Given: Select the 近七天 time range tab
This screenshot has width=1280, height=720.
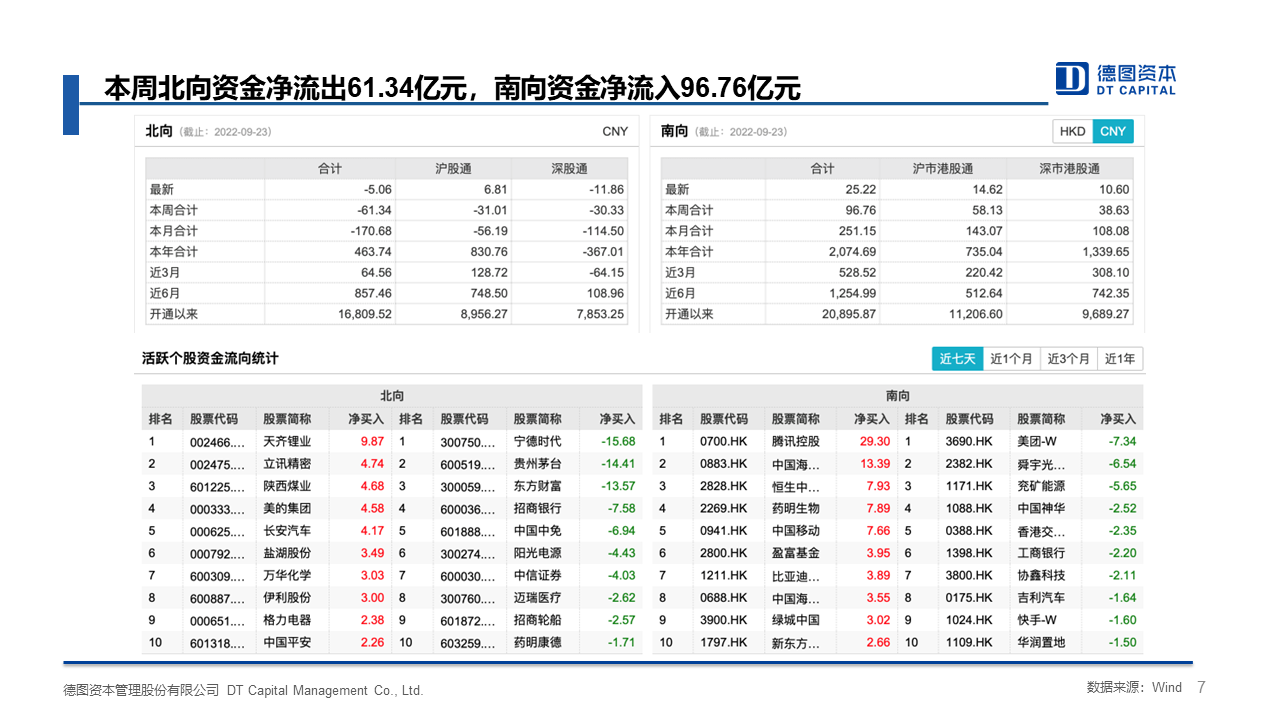Looking at the screenshot, I should (x=957, y=358).
